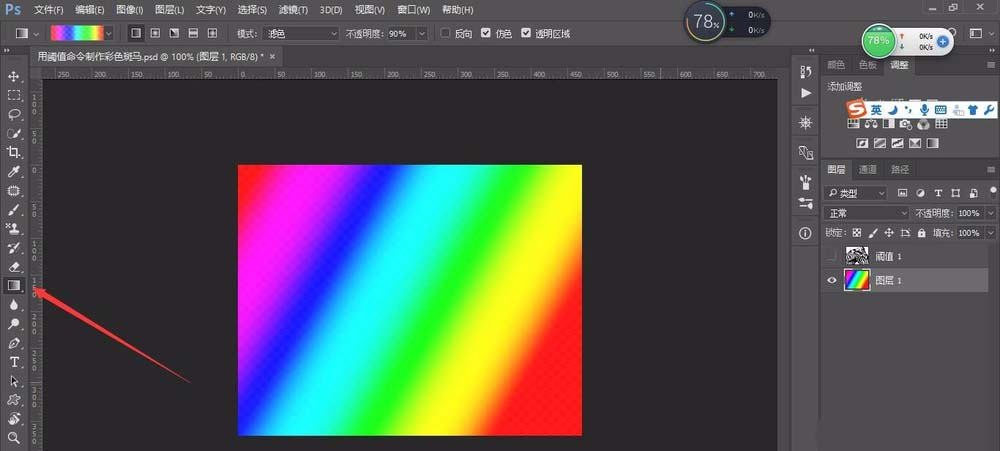Select the Crop tool

[14, 152]
